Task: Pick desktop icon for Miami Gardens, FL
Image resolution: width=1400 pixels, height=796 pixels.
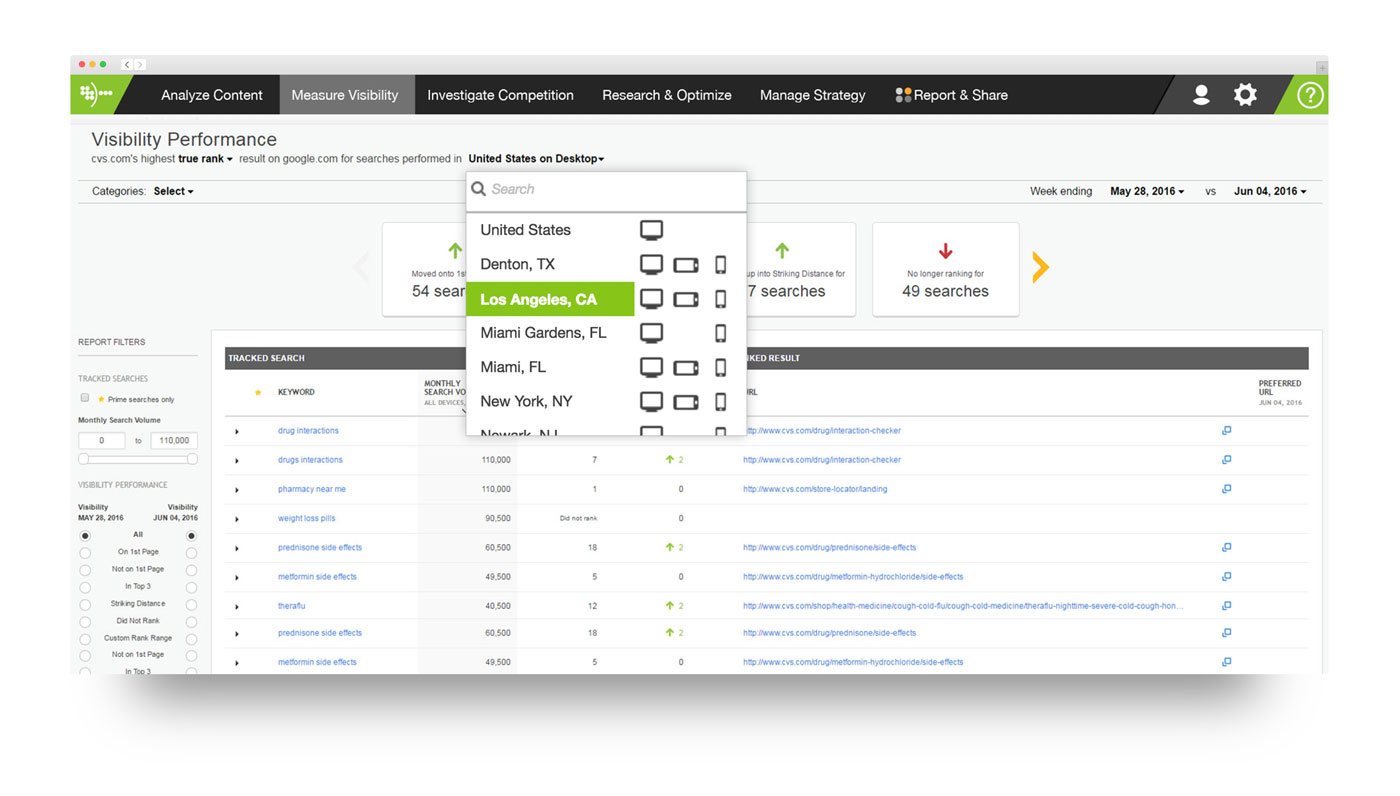Action: coord(651,333)
